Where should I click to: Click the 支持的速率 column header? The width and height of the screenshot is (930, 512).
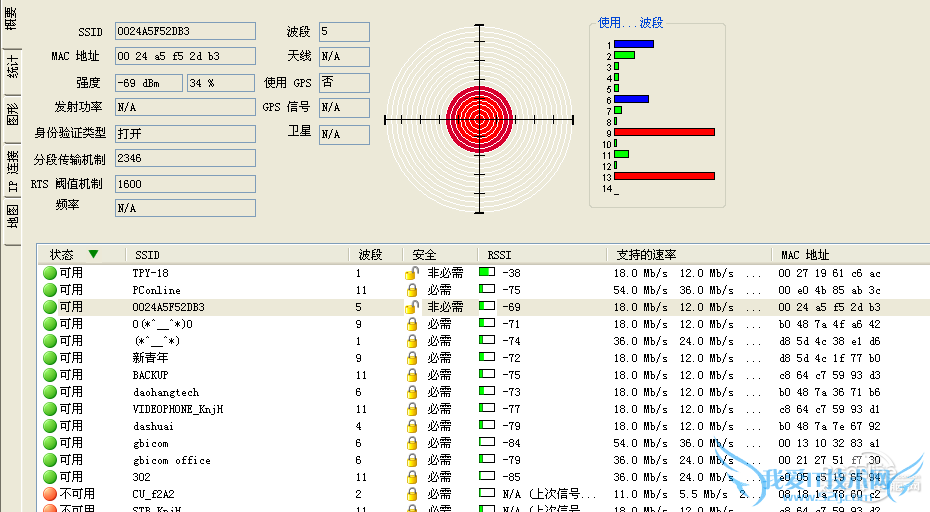click(x=647, y=255)
